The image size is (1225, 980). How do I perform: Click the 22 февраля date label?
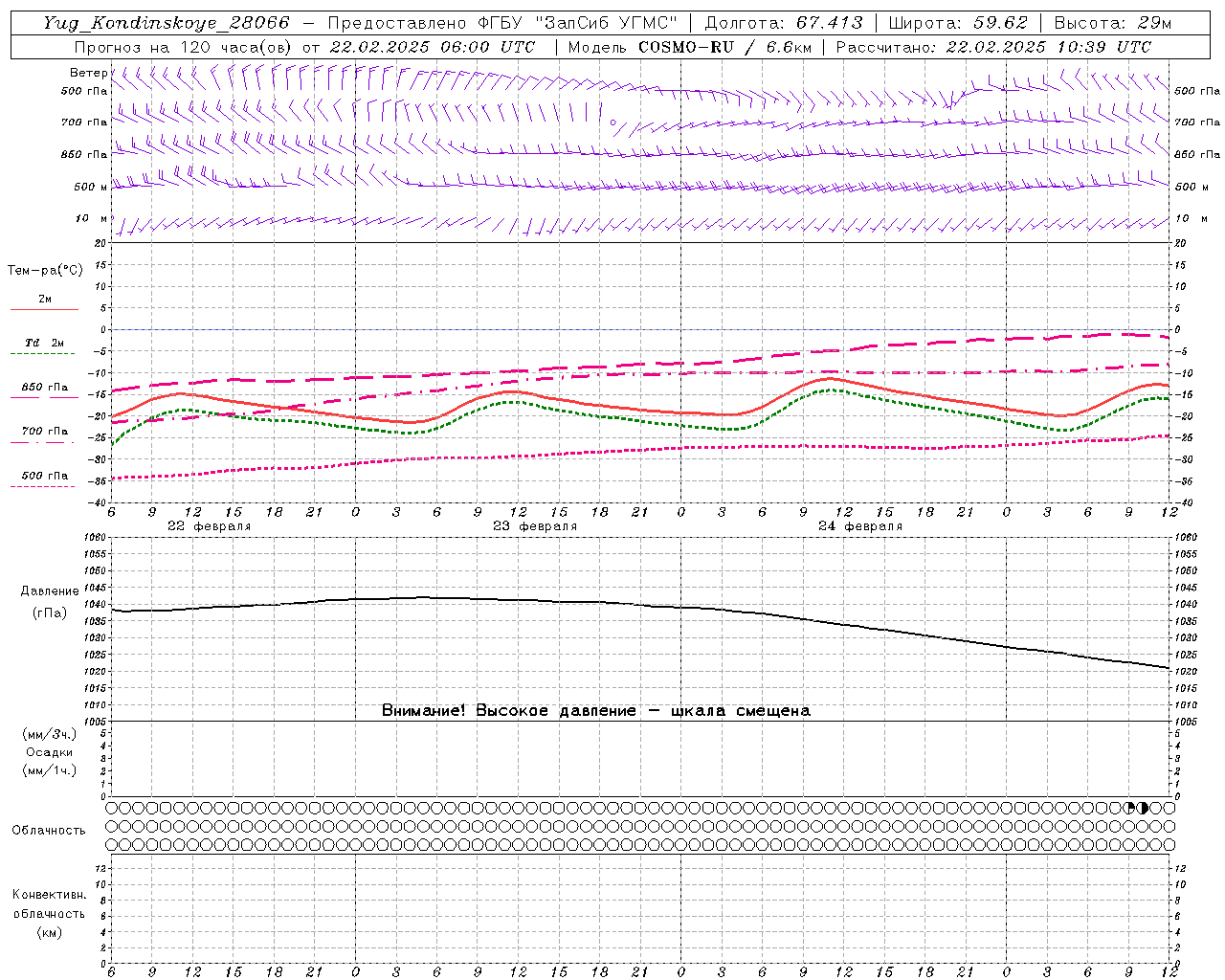(209, 526)
